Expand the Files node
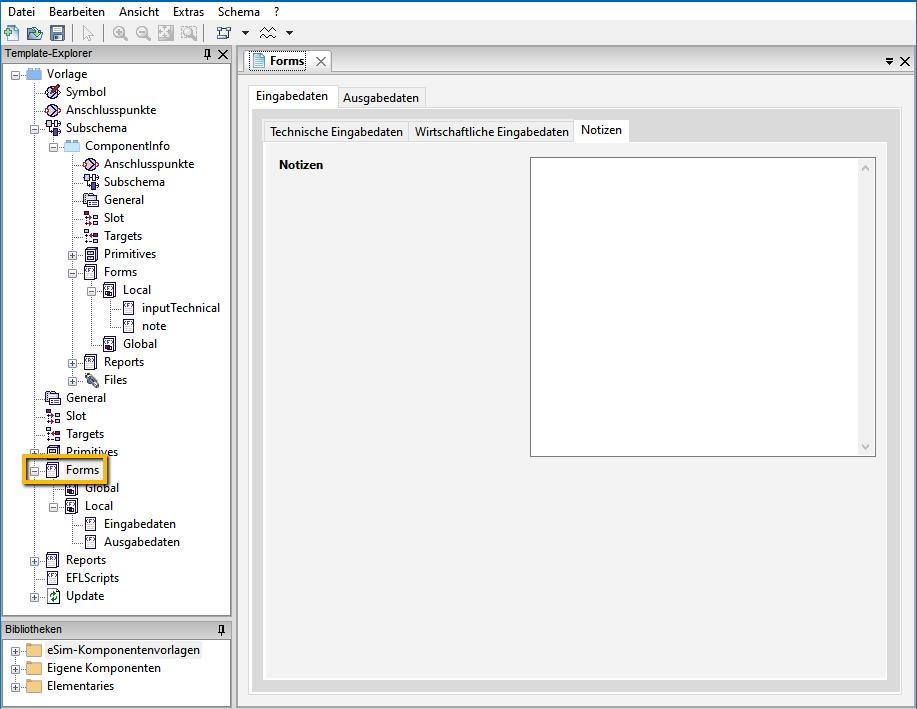 [x=73, y=381]
